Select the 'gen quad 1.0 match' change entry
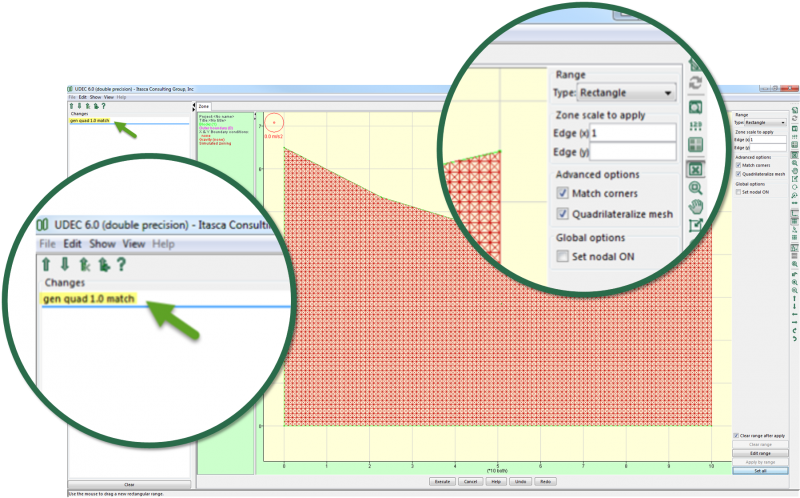 88,300
